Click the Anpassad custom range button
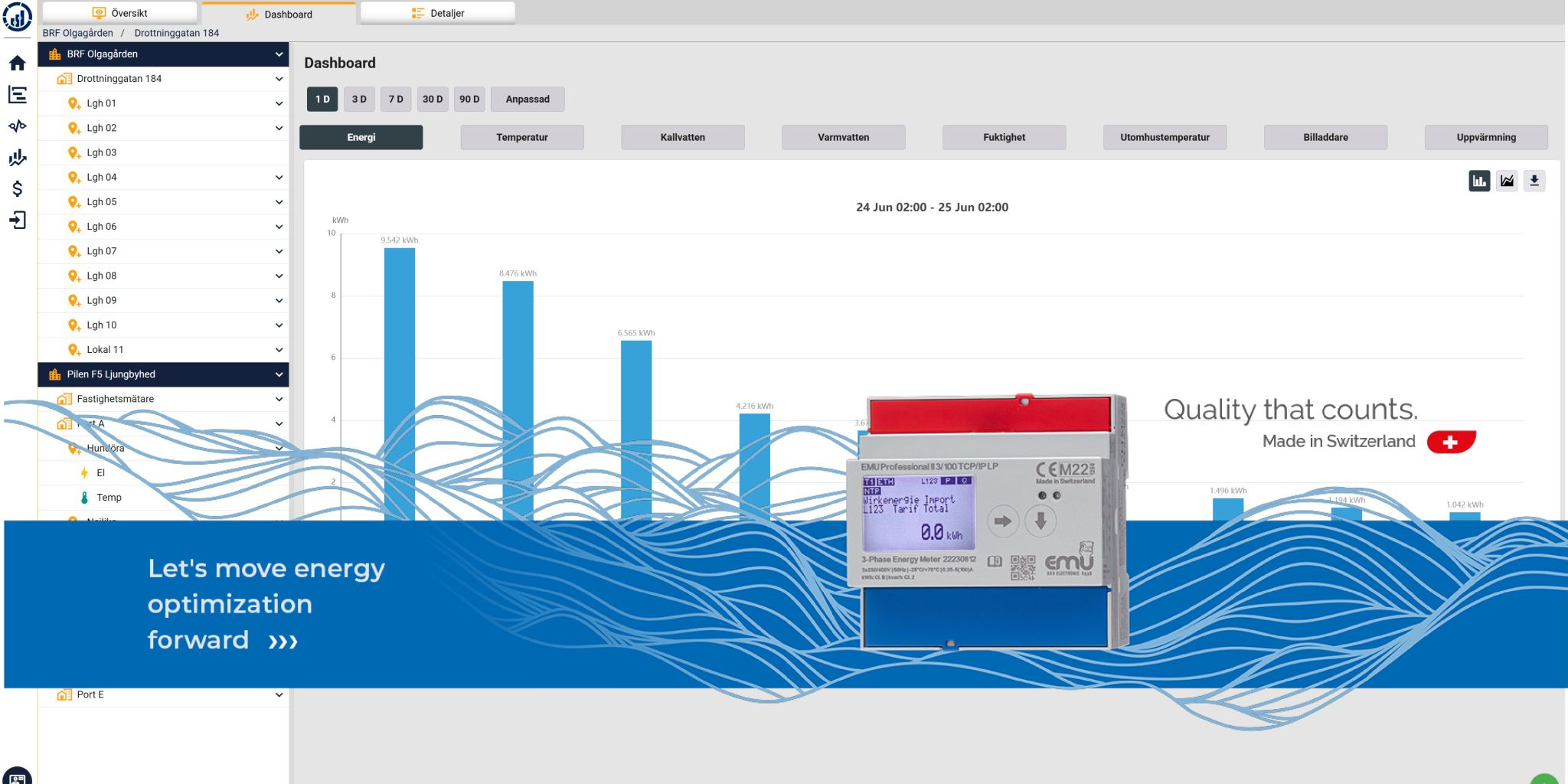 click(x=528, y=100)
